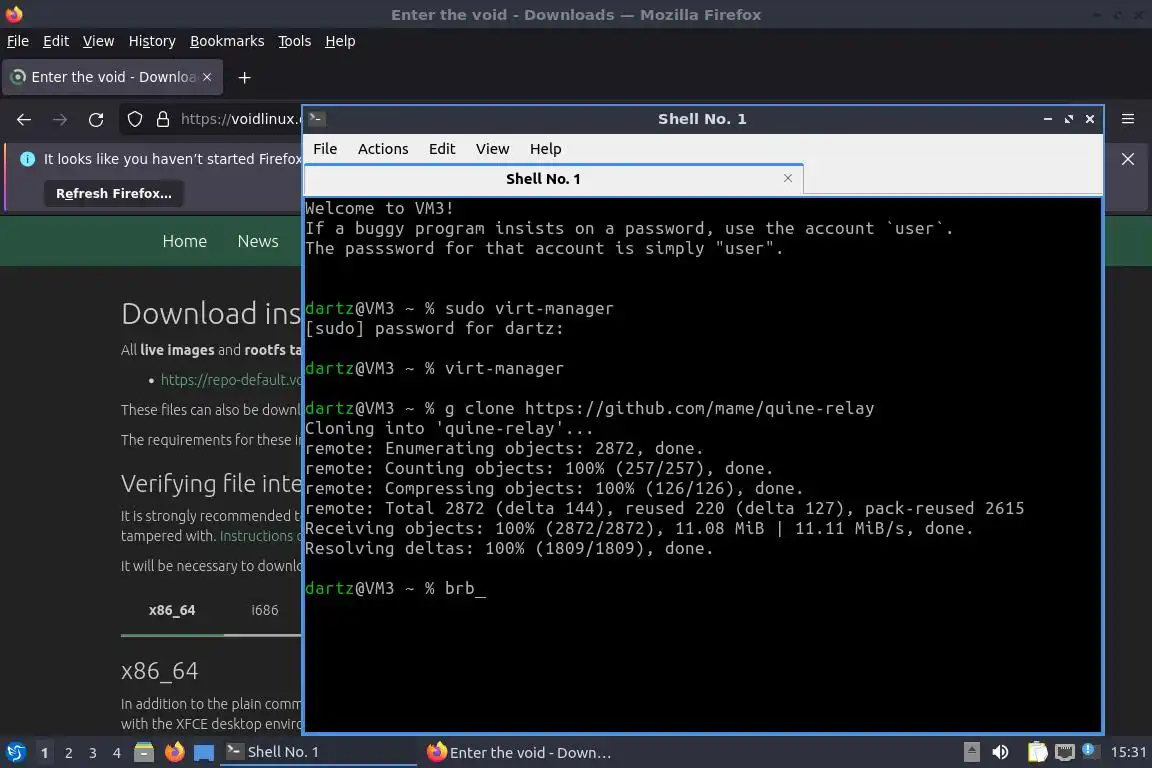Open the repo-default download link
The image size is (1152, 768).
tap(231, 380)
